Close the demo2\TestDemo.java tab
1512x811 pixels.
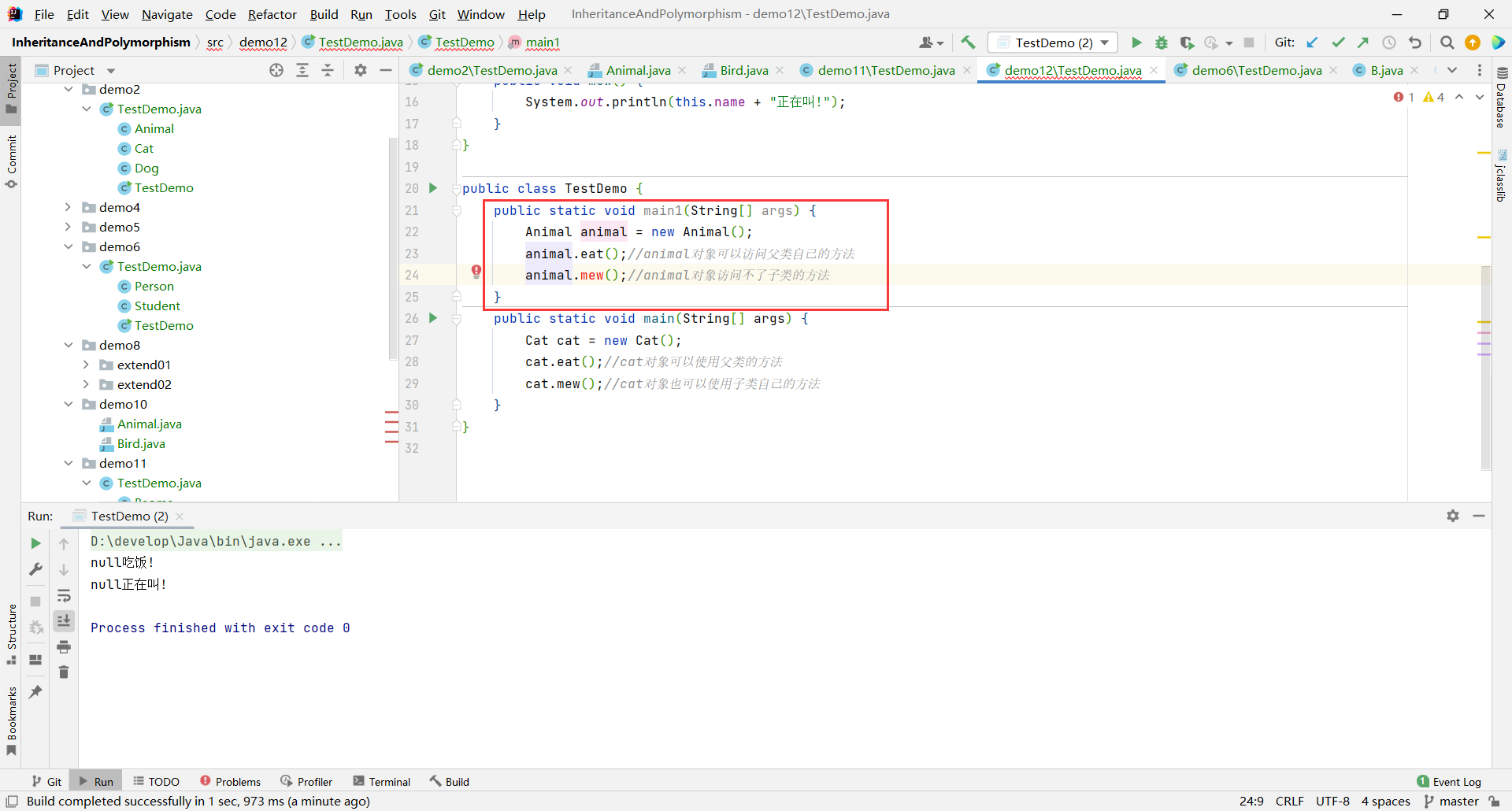coord(569,70)
